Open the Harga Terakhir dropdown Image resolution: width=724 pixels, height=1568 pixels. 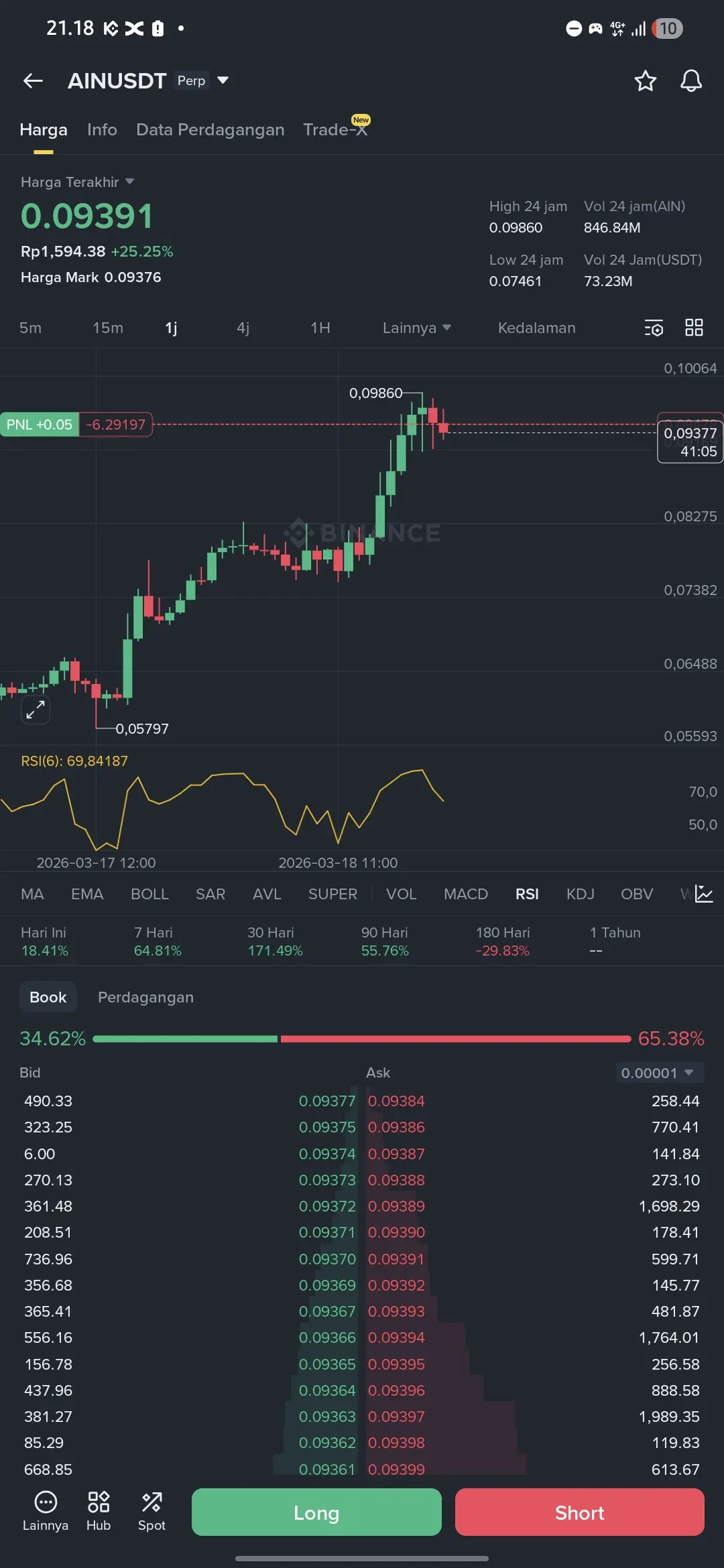pyautogui.click(x=78, y=182)
